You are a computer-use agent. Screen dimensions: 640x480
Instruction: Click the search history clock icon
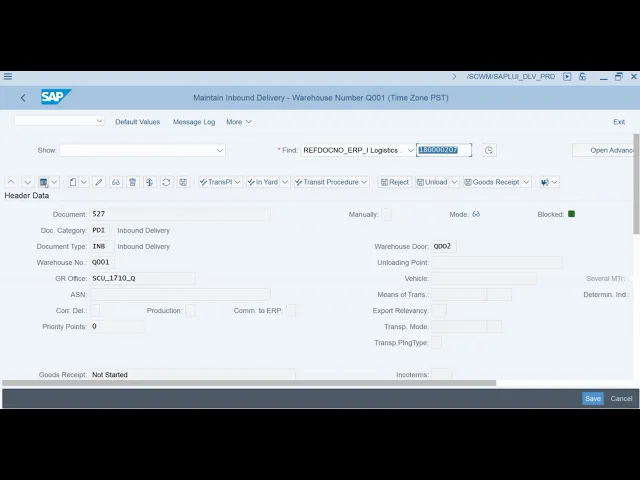tap(489, 150)
